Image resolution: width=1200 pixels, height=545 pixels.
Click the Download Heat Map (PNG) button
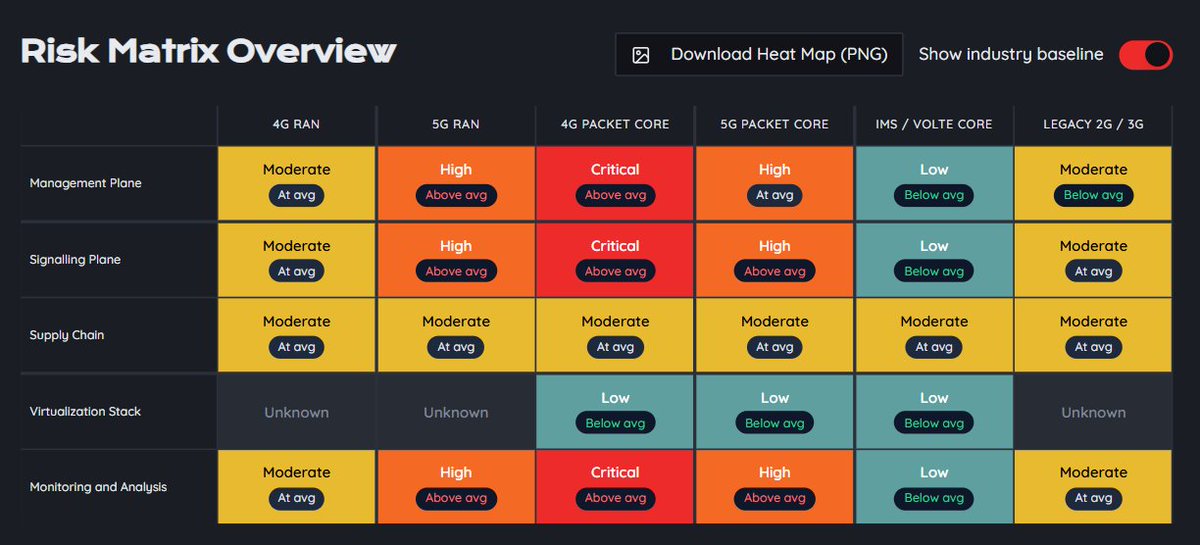[x=759, y=55]
